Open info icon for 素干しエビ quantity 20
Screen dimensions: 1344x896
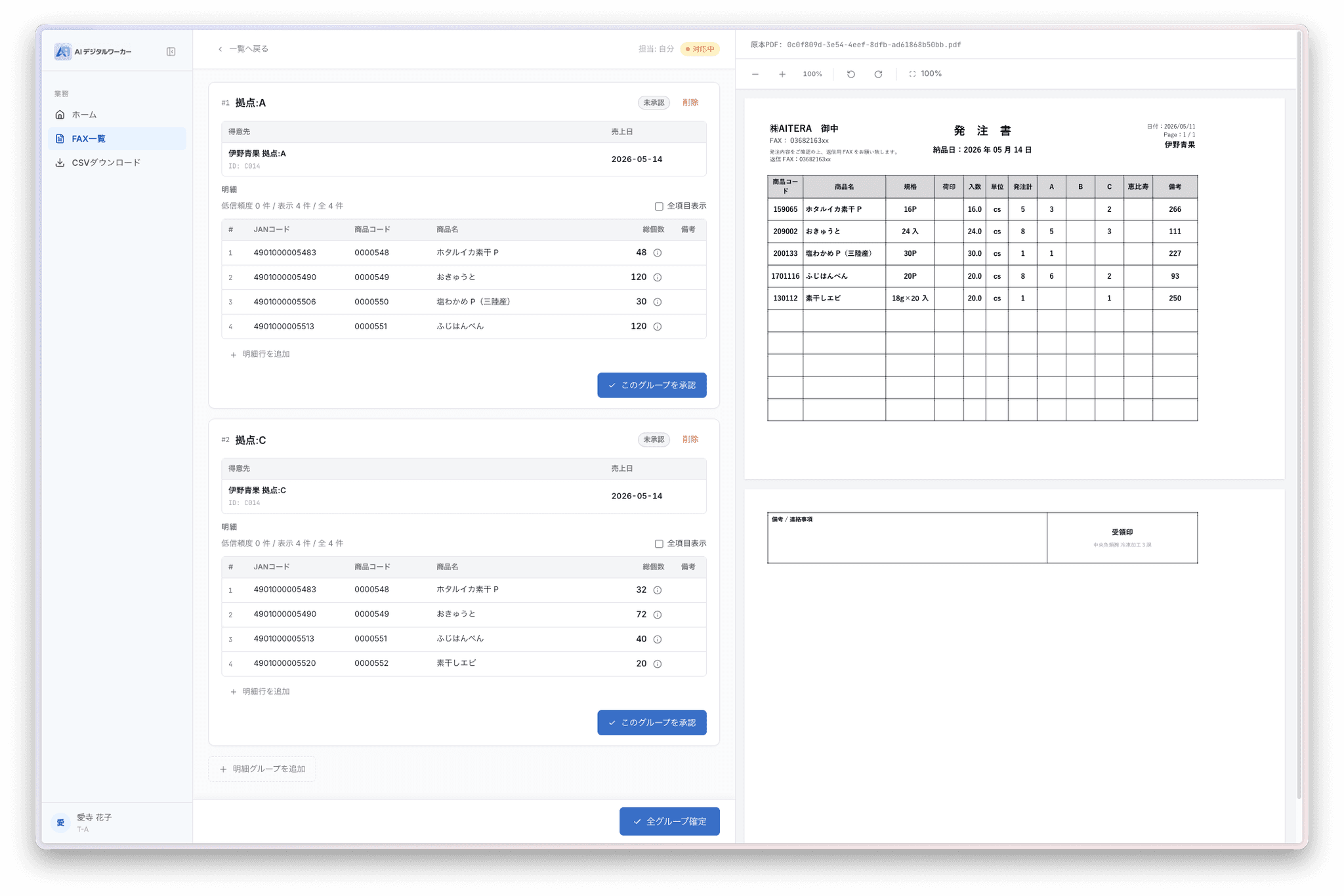(658, 664)
